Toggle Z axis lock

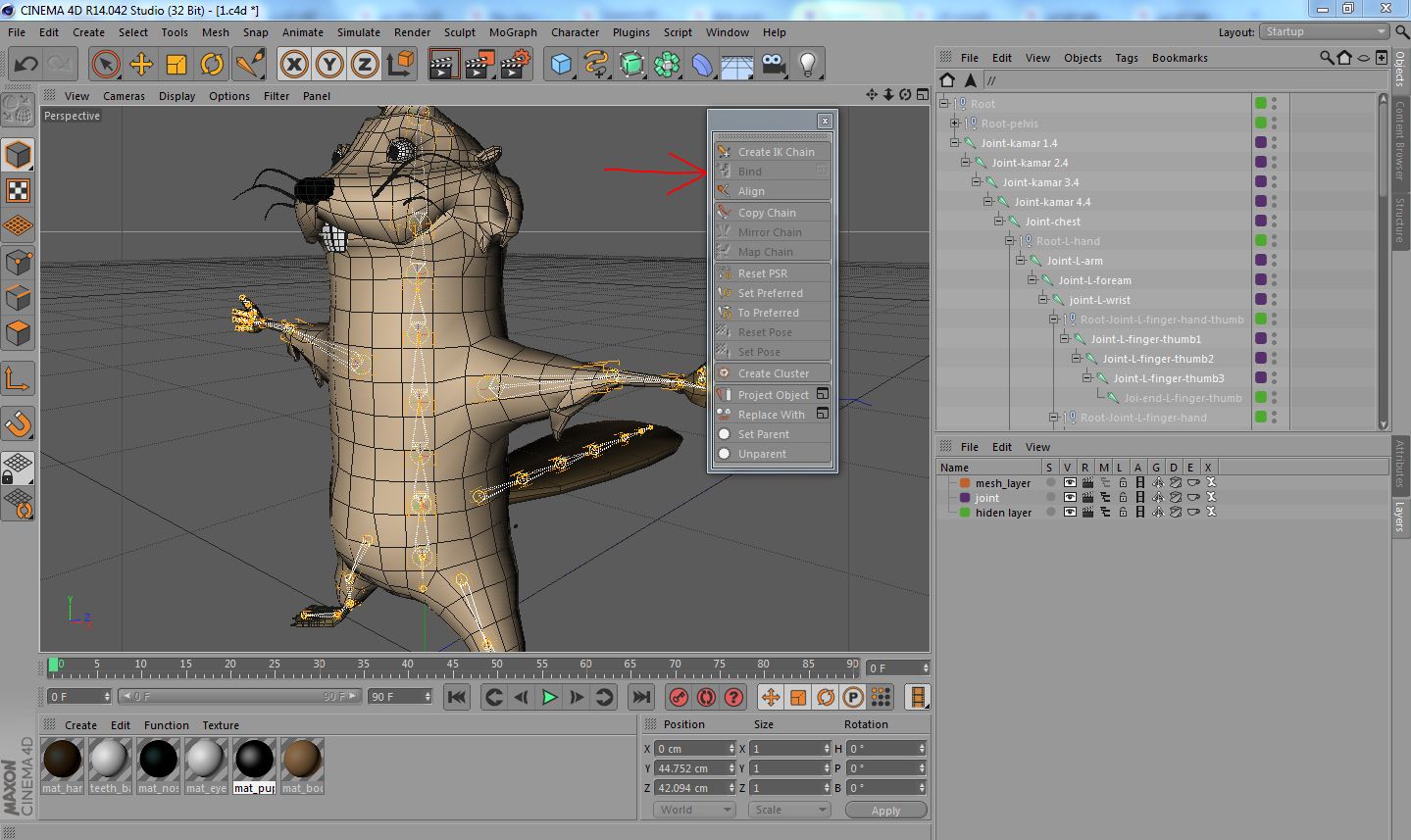pos(365,65)
